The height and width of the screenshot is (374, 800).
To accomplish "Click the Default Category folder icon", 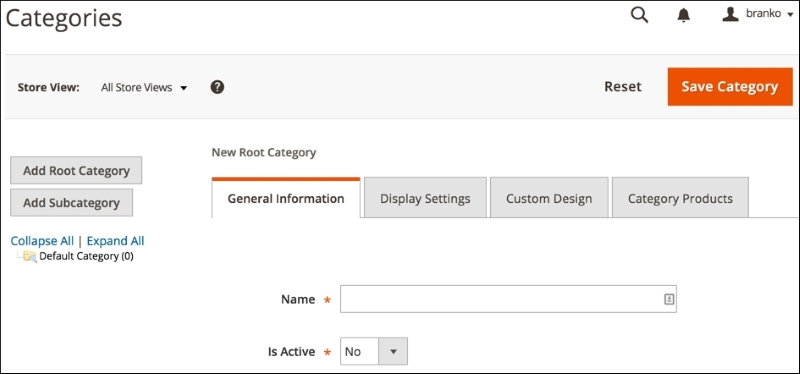I will (30, 256).
